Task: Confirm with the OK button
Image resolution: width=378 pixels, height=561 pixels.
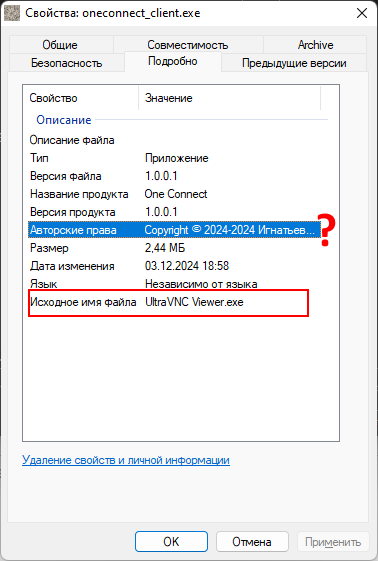Action: 171,542
